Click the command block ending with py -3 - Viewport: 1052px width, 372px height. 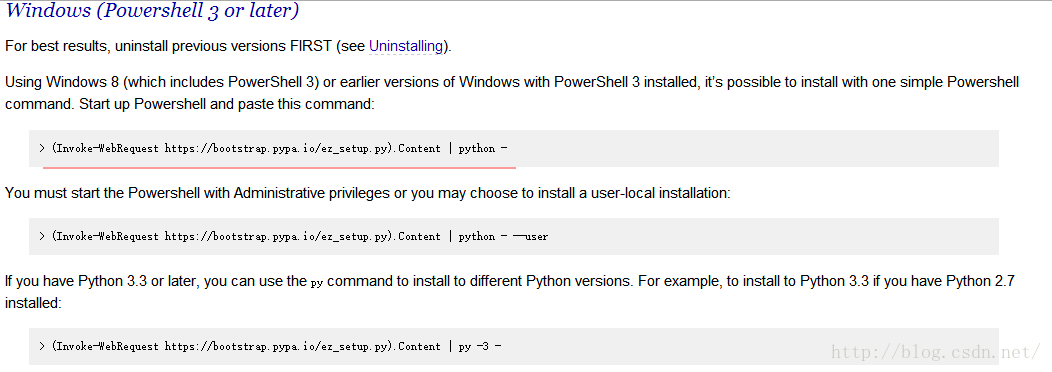pos(513,346)
